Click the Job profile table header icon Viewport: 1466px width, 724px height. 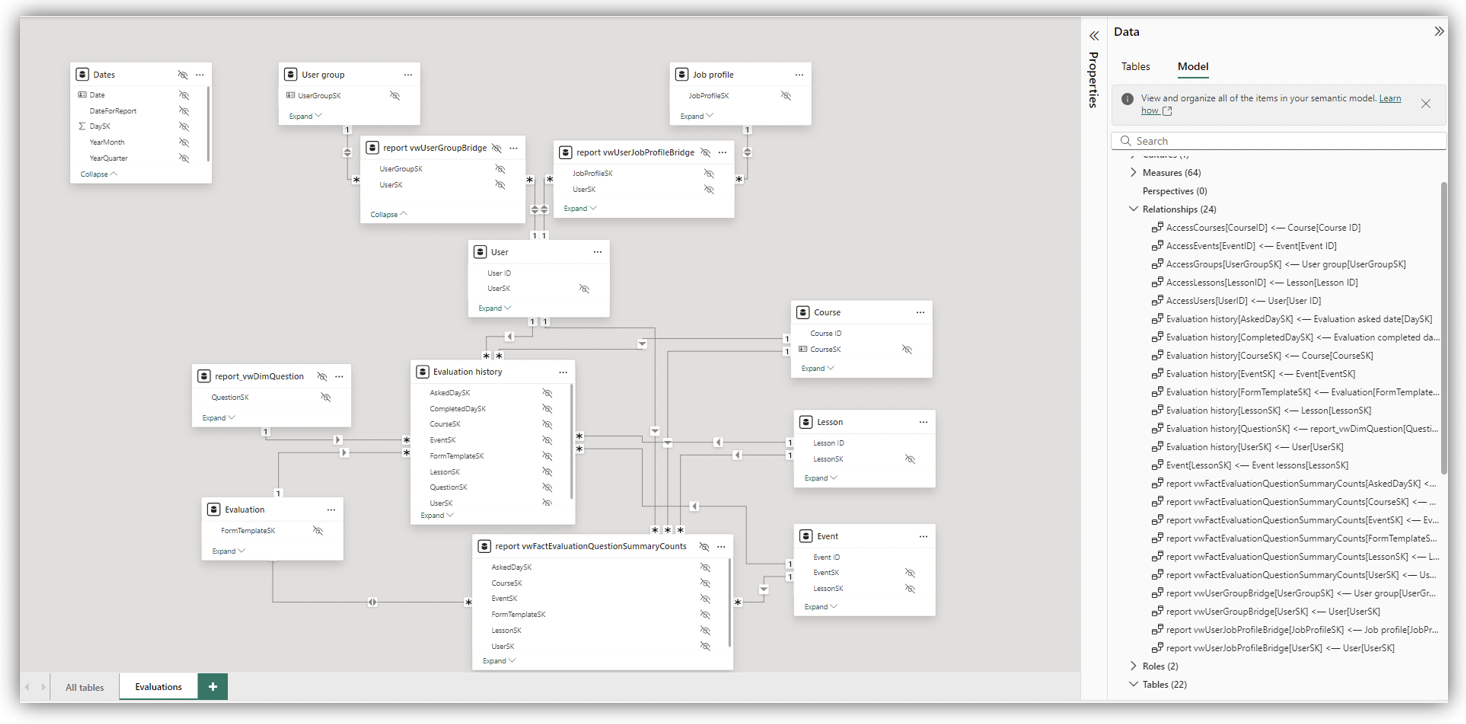682,75
